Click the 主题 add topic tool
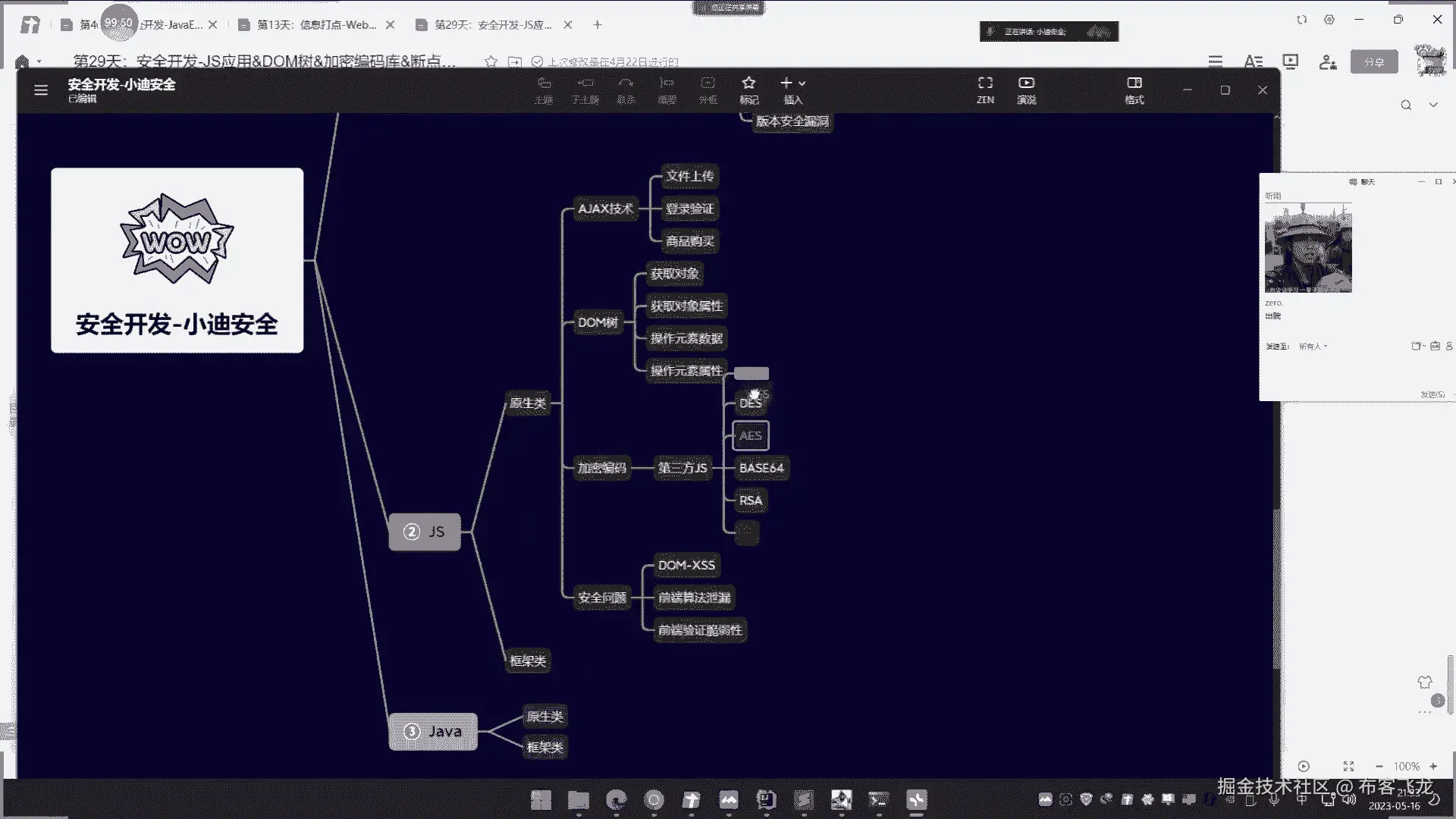 (544, 89)
